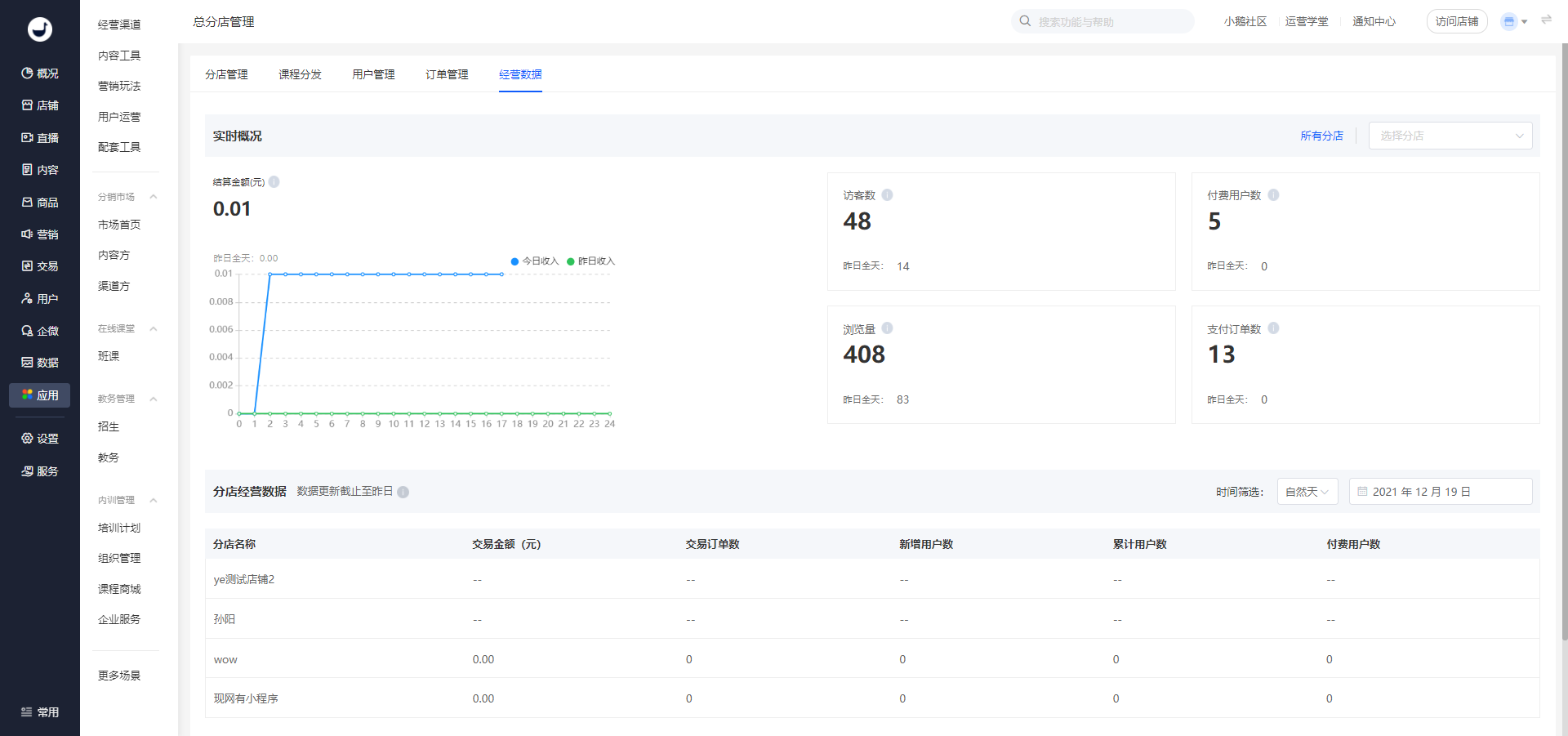Viewport: 1568px width, 736px height.
Task: Open the 营销 marketing sidebar item
Action: pos(39,234)
